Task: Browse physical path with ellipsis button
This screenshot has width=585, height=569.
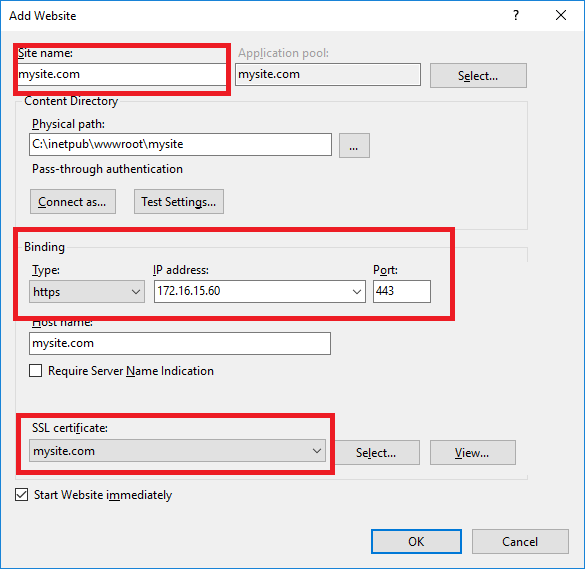Action: click(x=354, y=145)
